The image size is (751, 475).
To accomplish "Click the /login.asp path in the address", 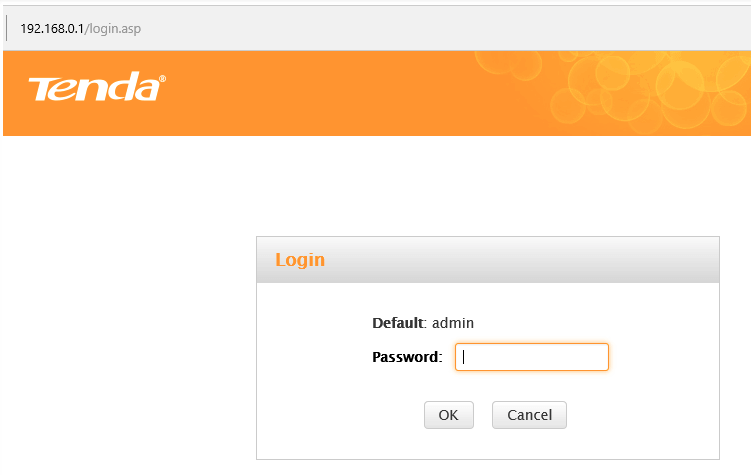I will click(113, 29).
